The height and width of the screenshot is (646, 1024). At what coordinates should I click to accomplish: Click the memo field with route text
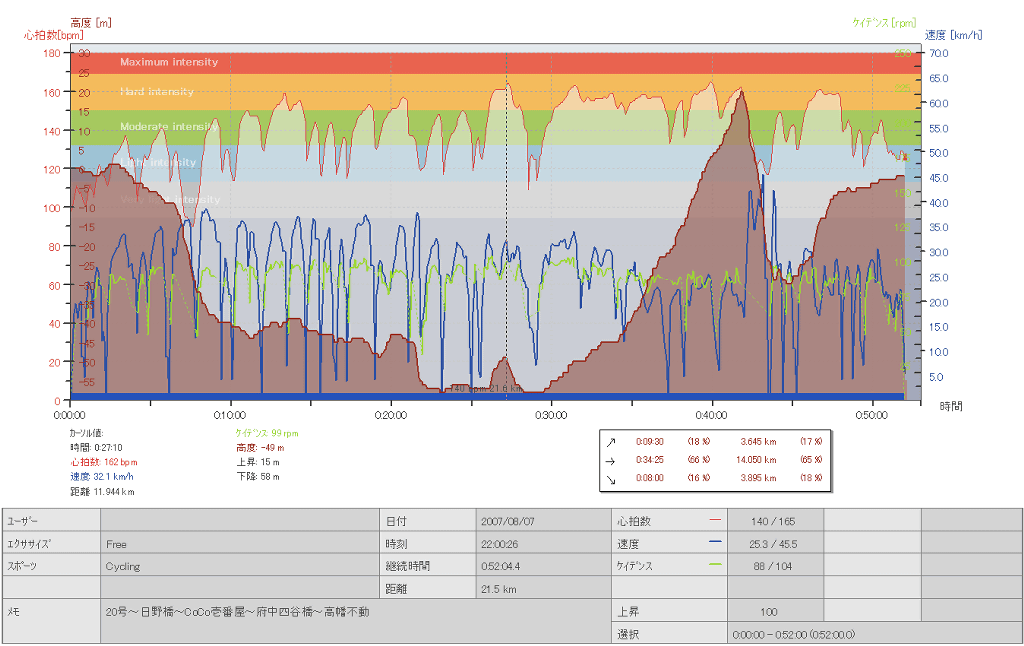click(x=237, y=611)
